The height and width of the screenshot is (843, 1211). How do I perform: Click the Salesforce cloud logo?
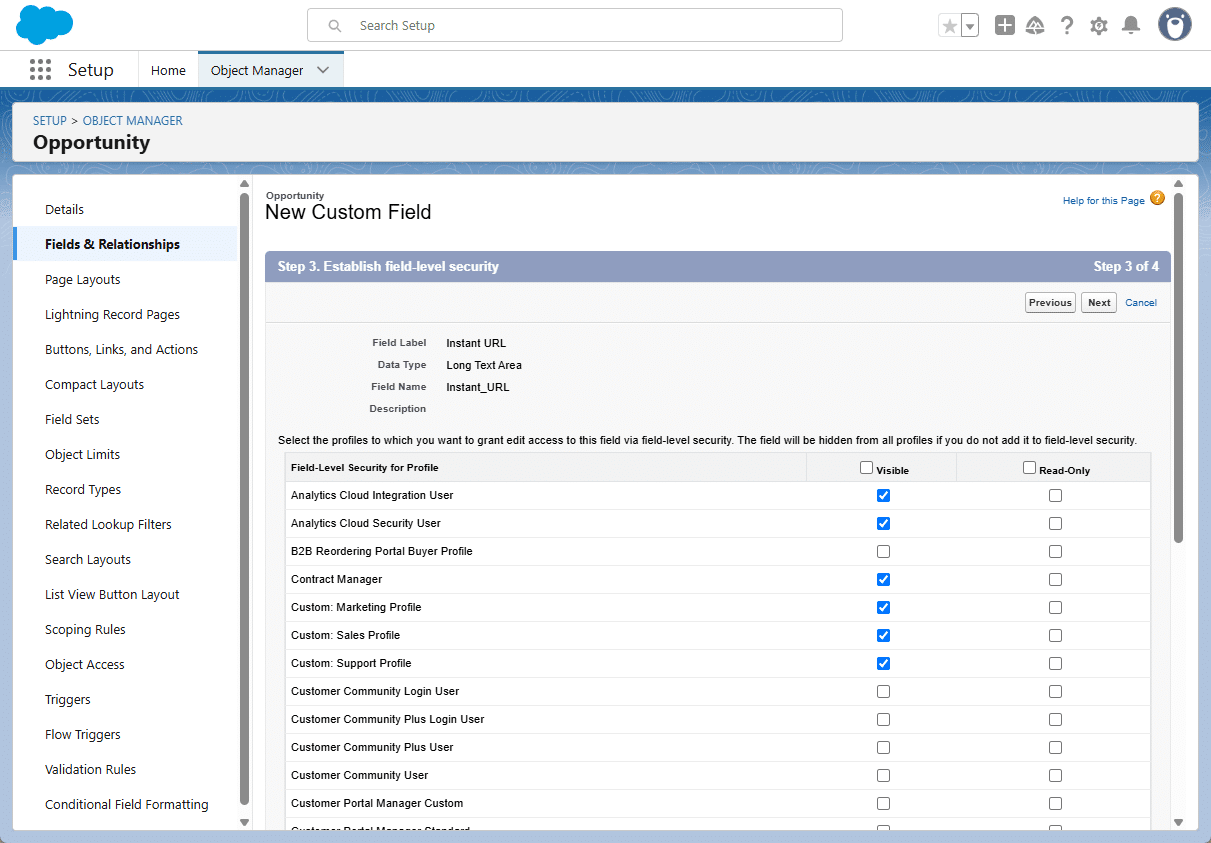tap(45, 25)
